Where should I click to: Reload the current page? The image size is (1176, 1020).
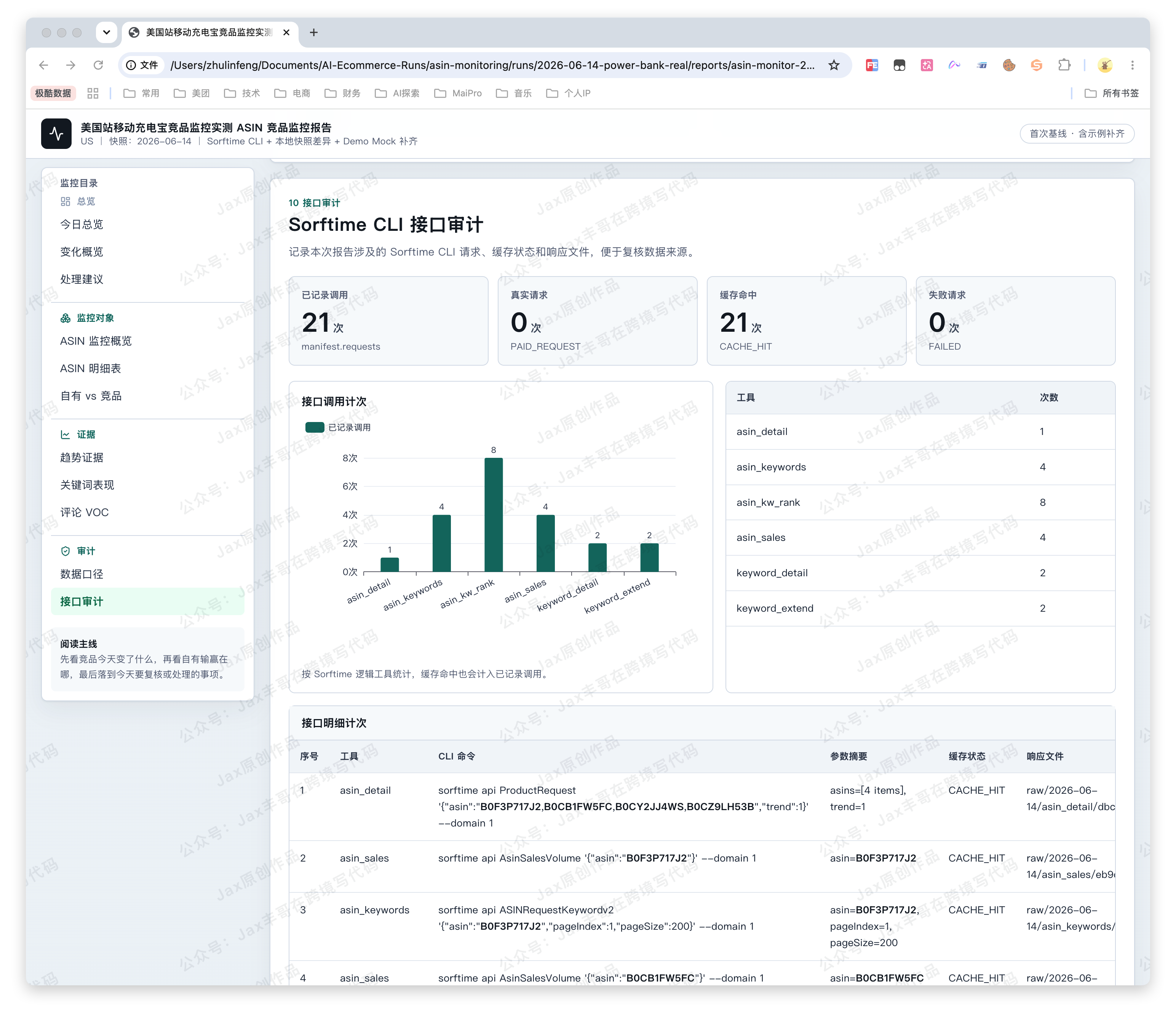click(98, 66)
